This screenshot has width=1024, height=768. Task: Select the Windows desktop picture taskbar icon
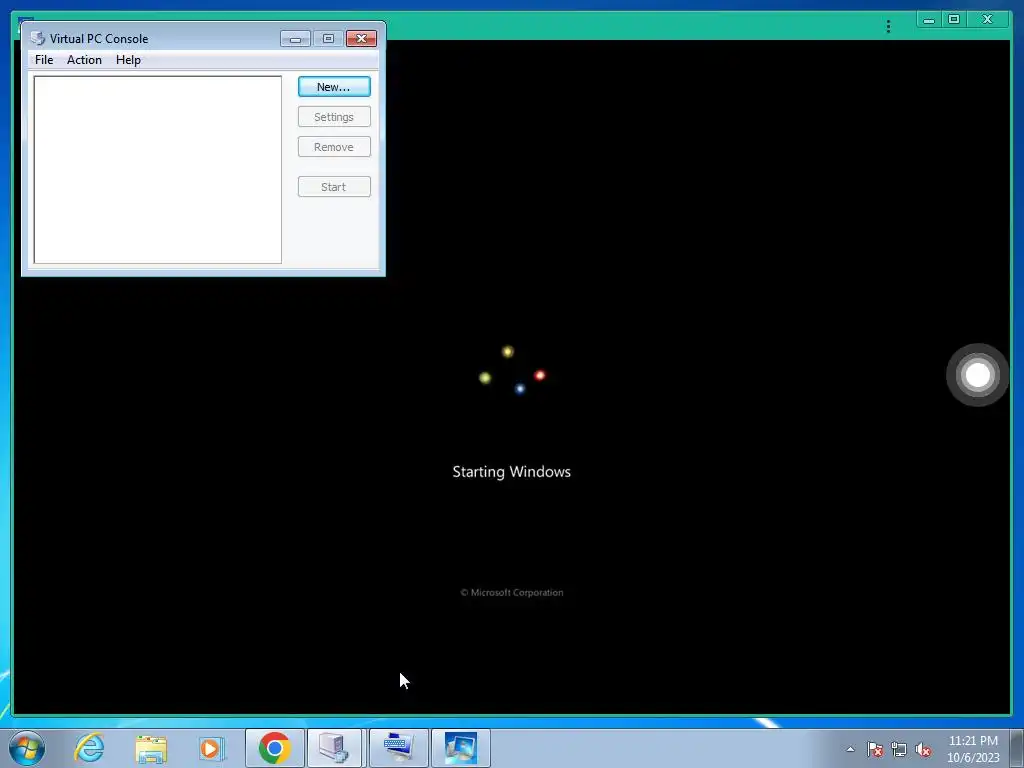pyautogui.click(x=461, y=748)
